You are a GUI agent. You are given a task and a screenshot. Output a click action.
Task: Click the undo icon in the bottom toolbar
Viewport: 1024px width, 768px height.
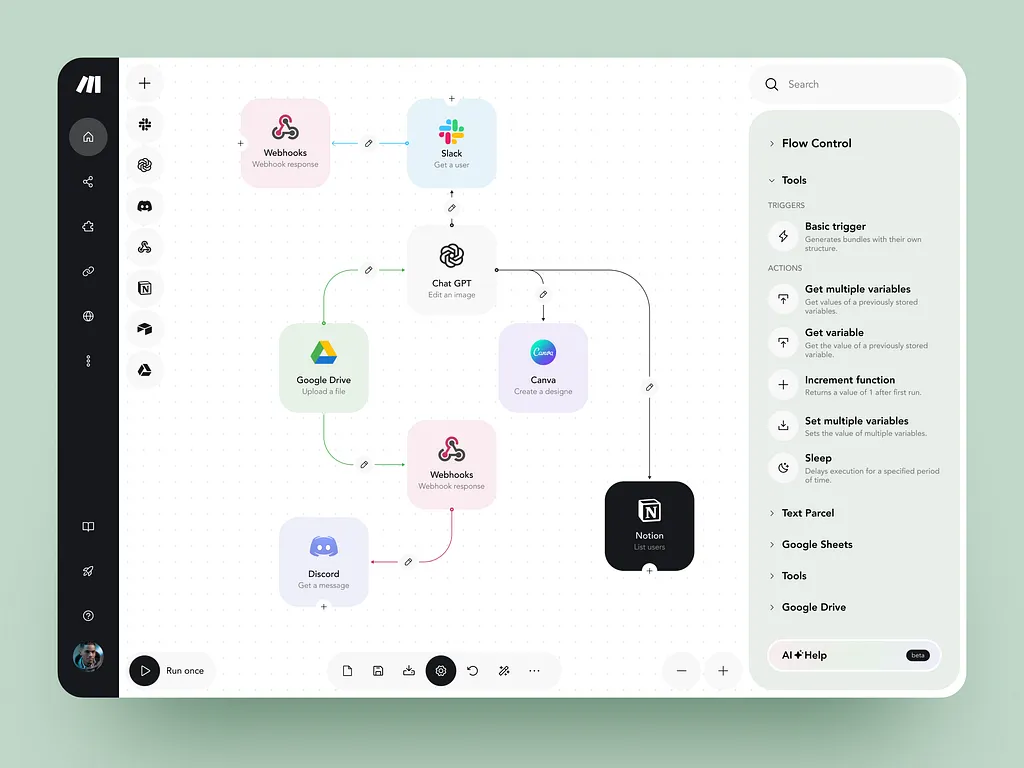tap(472, 671)
